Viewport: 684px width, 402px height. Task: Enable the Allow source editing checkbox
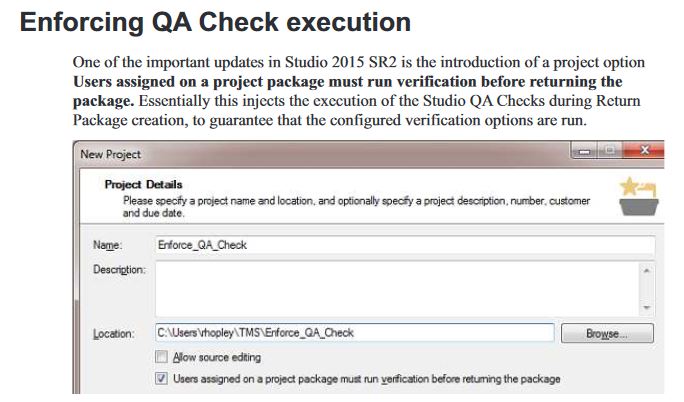(161, 357)
